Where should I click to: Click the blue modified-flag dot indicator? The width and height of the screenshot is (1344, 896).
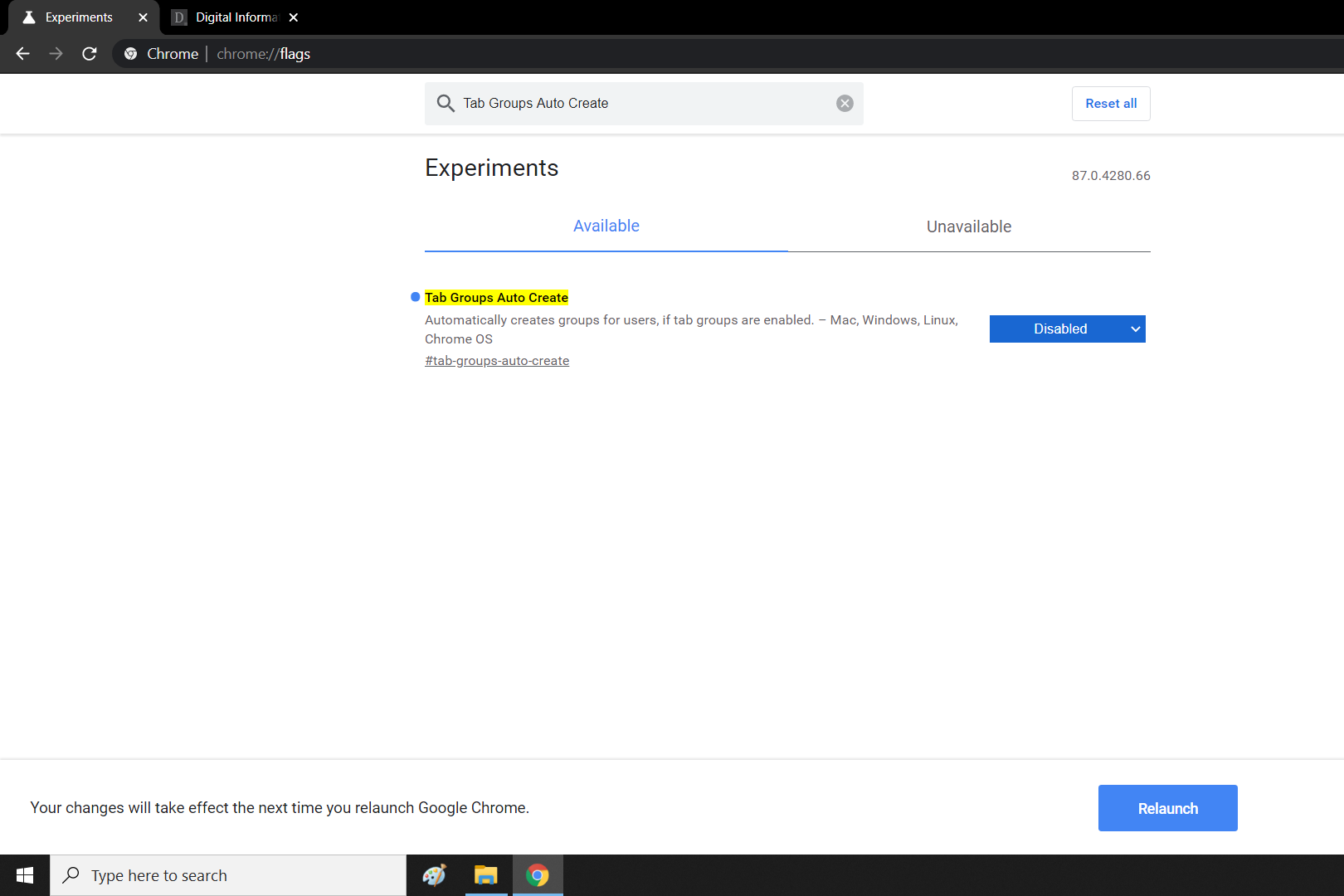point(416,297)
